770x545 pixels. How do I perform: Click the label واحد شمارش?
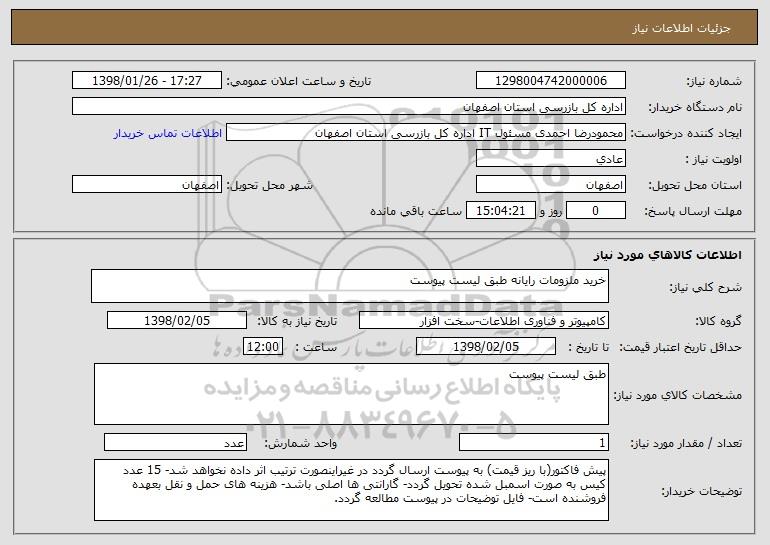(x=301, y=443)
